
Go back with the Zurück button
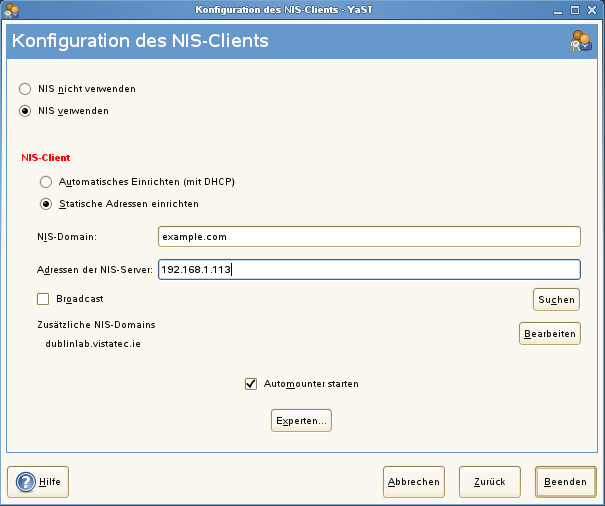[489, 482]
